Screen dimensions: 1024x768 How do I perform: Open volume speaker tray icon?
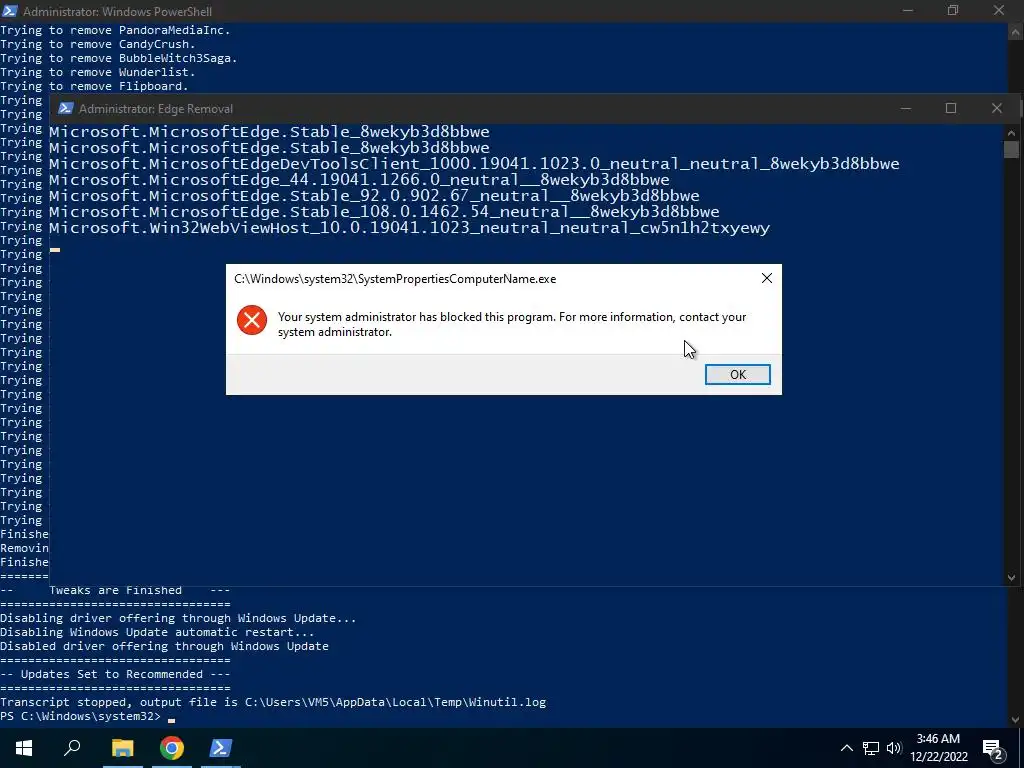[894, 748]
